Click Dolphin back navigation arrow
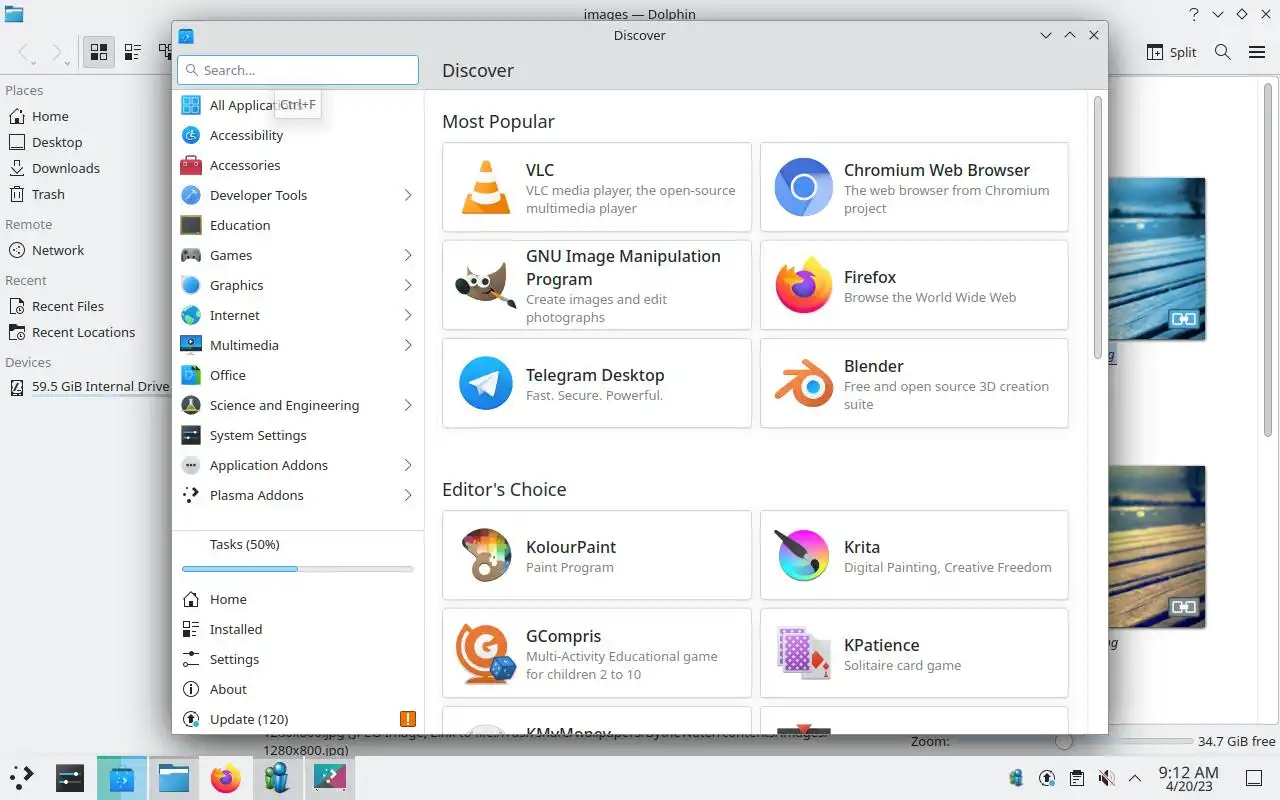 pyautogui.click(x=25, y=53)
